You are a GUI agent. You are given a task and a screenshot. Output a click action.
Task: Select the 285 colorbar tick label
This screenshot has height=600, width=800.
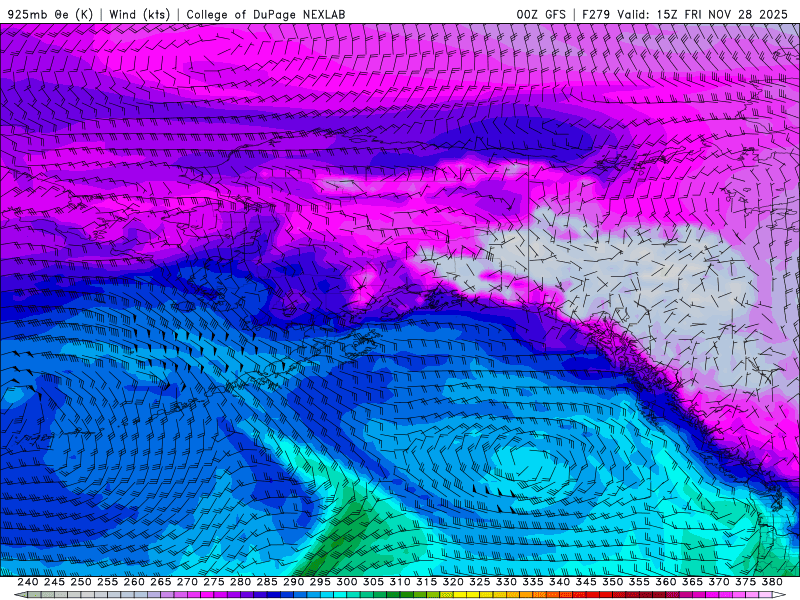click(x=267, y=582)
